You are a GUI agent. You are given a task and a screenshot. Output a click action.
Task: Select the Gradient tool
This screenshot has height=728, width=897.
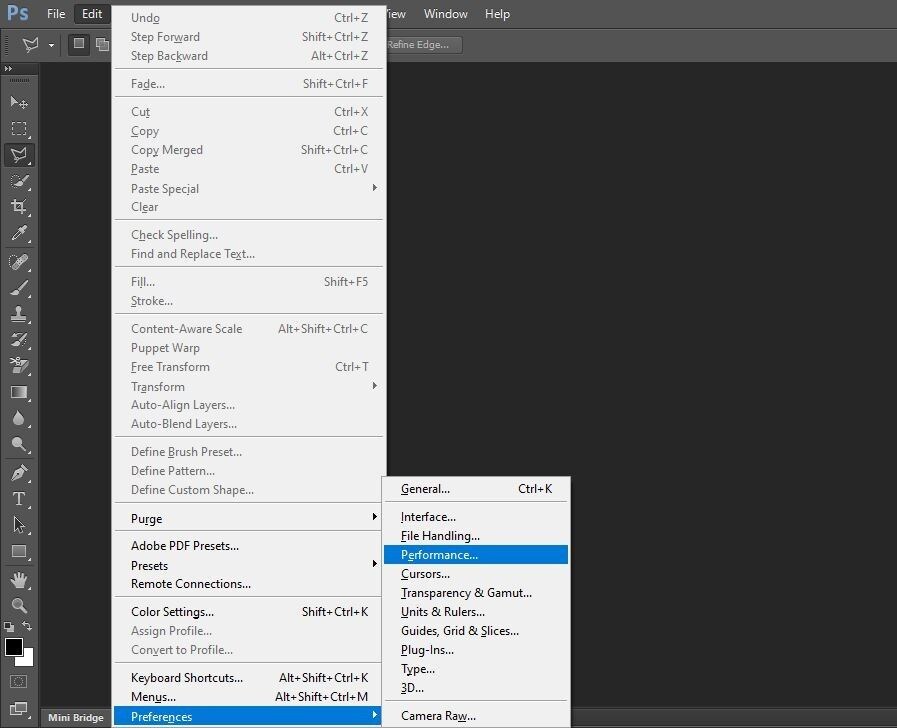click(19, 392)
